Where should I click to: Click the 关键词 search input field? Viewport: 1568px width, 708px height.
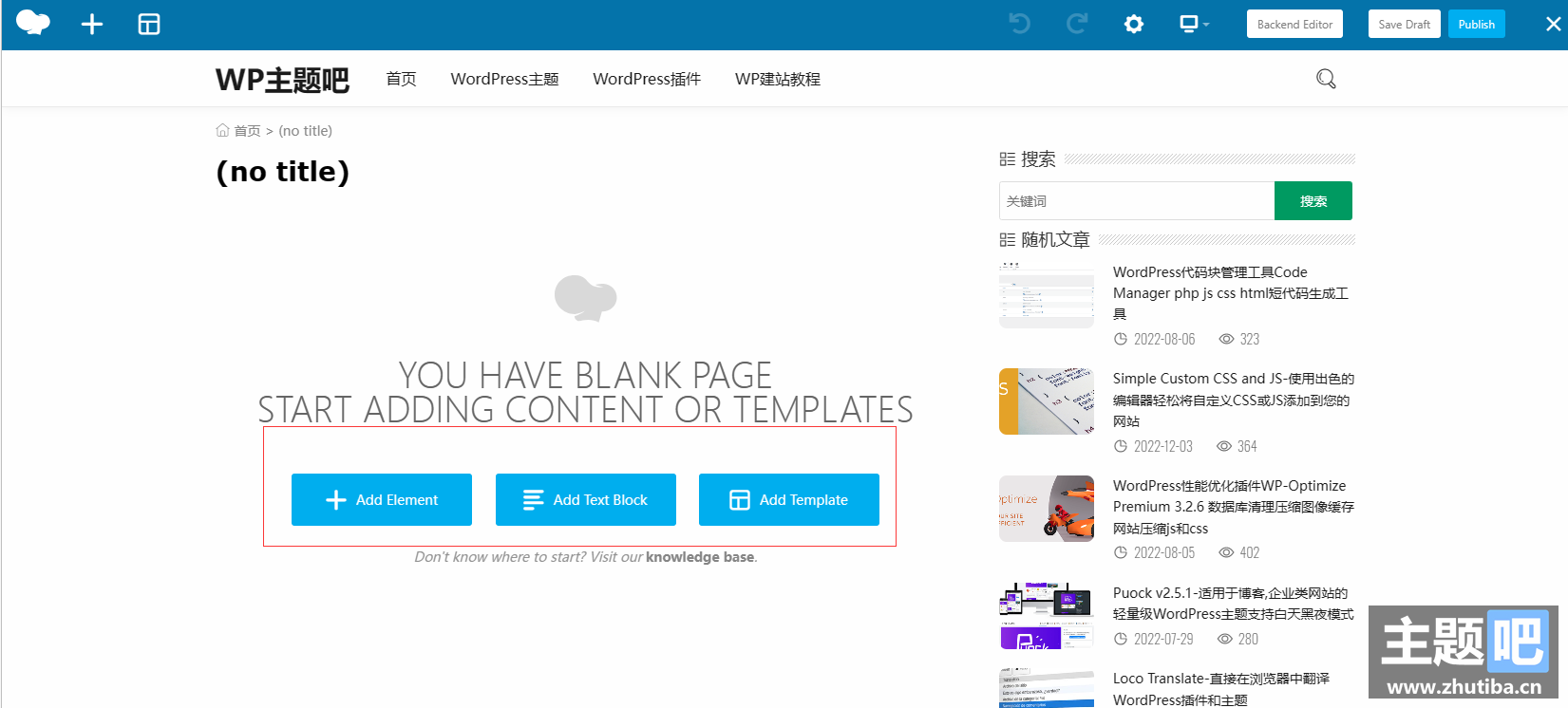click(1137, 200)
